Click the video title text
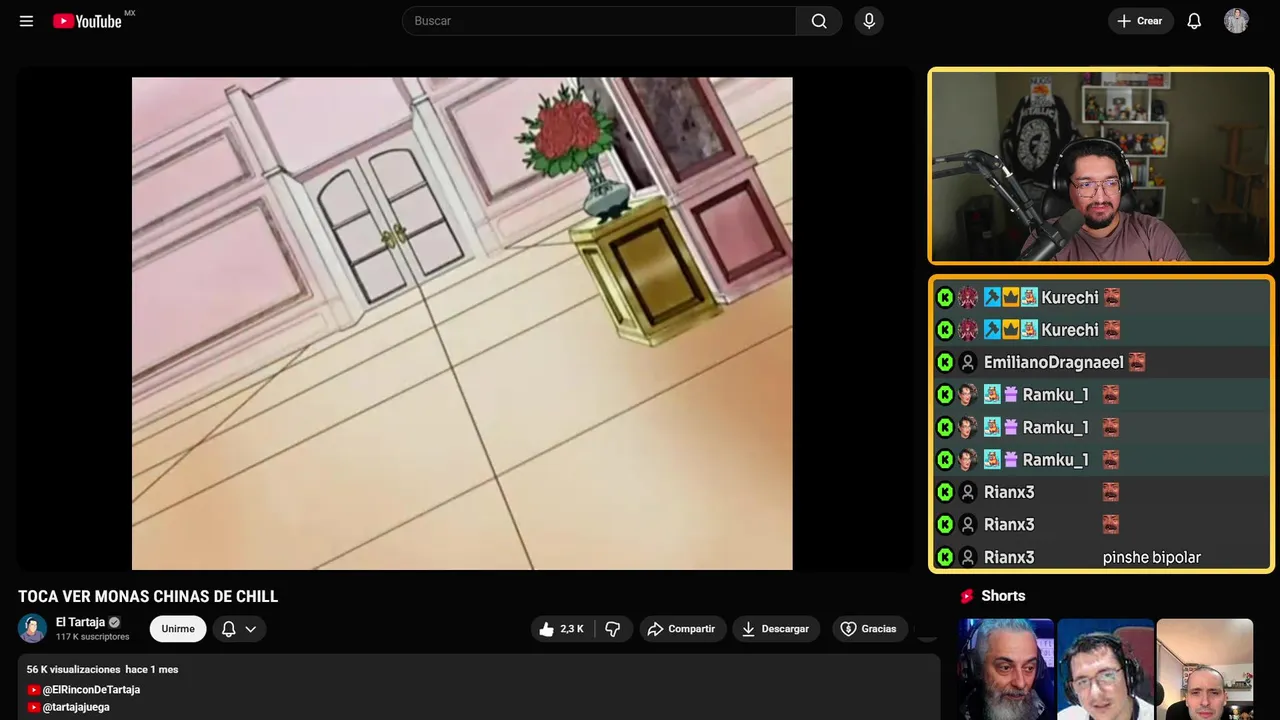1280x720 pixels. pos(148,596)
